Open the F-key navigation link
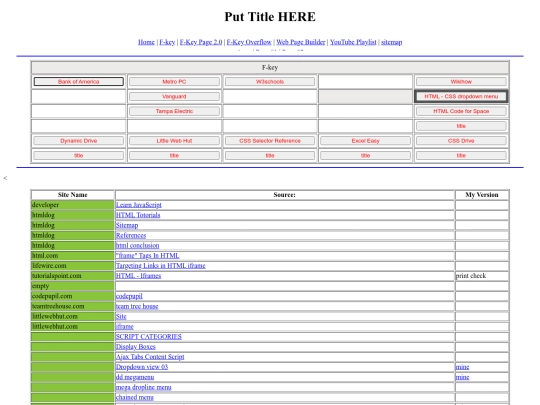 167,42
